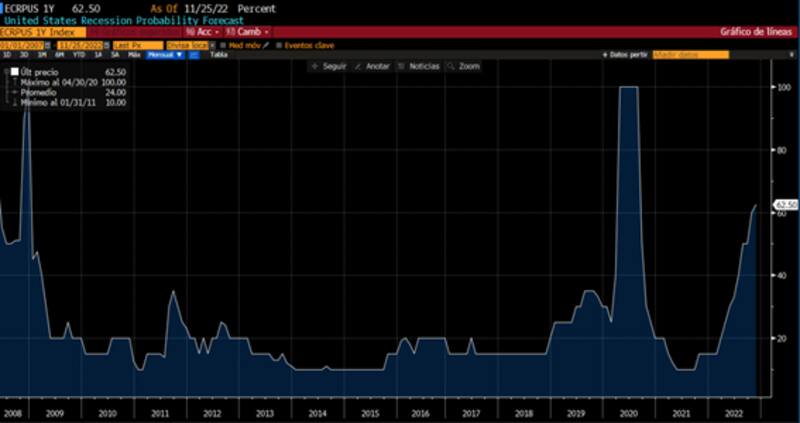Open the Camb dropdown menu

(x=245, y=33)
